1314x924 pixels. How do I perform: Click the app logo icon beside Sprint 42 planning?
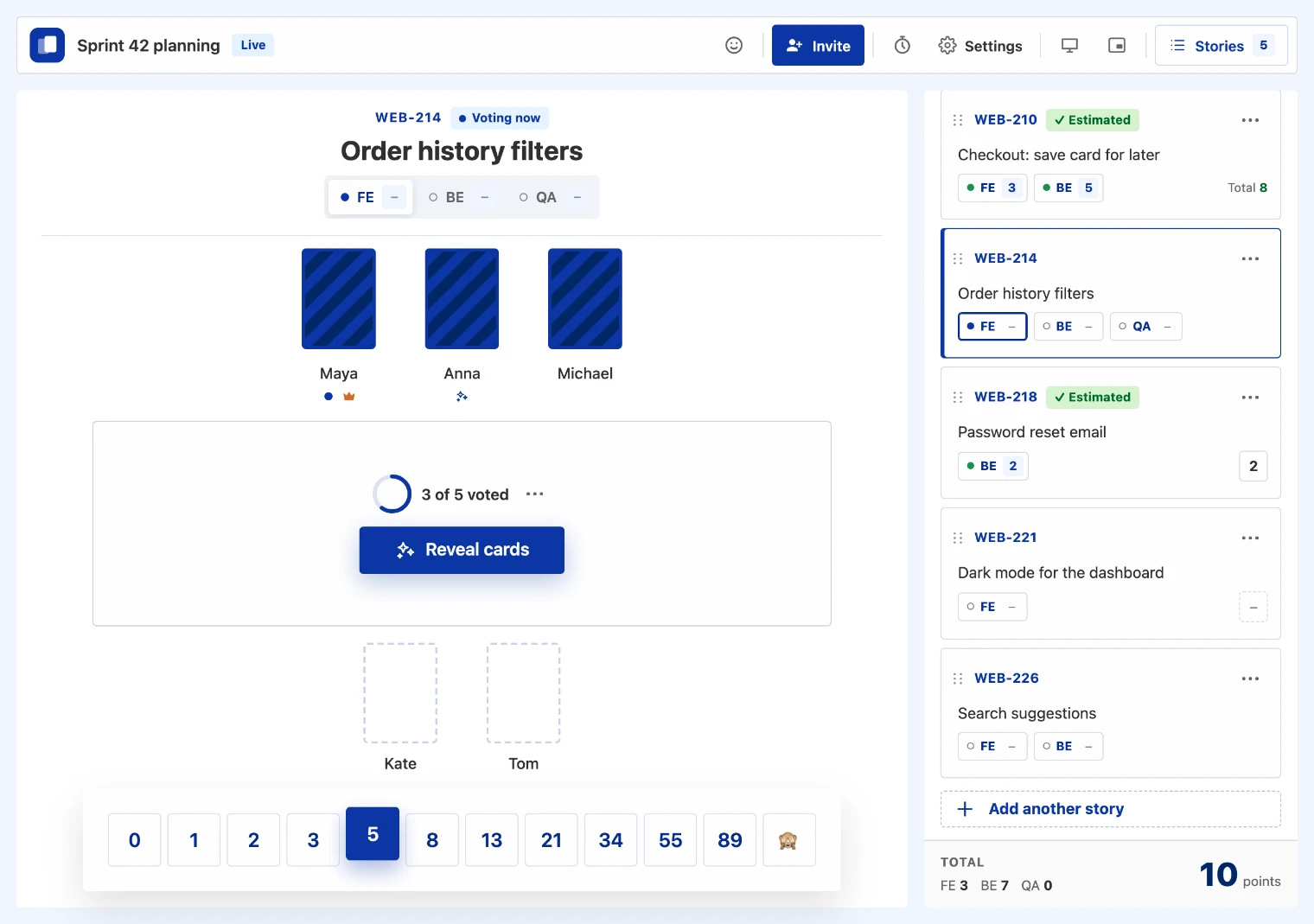coord(47,45)
